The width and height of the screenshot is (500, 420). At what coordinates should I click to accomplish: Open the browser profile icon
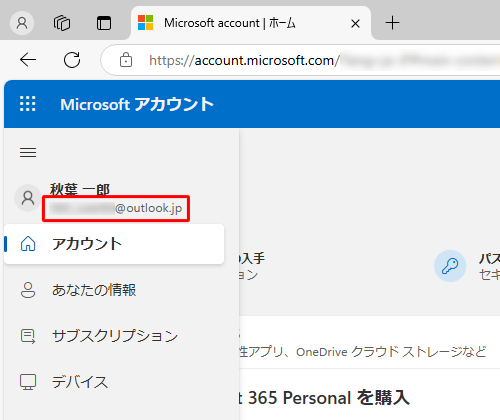[x=22, y=23]
